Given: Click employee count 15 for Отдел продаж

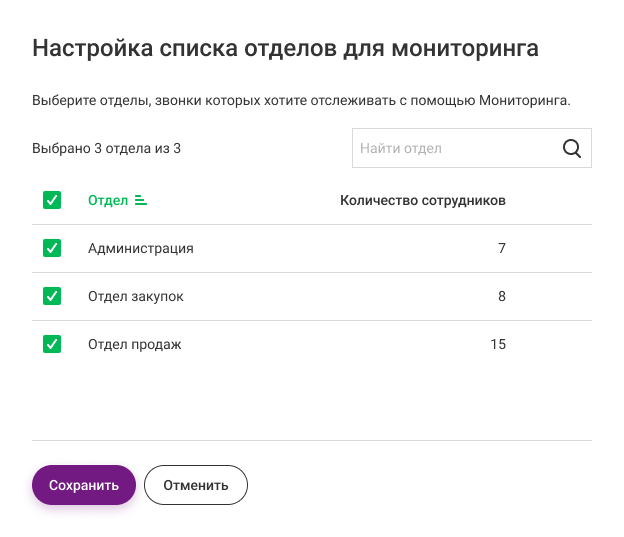Looking at the screenshot, I should pyautogui.click(x=498, y=344).
